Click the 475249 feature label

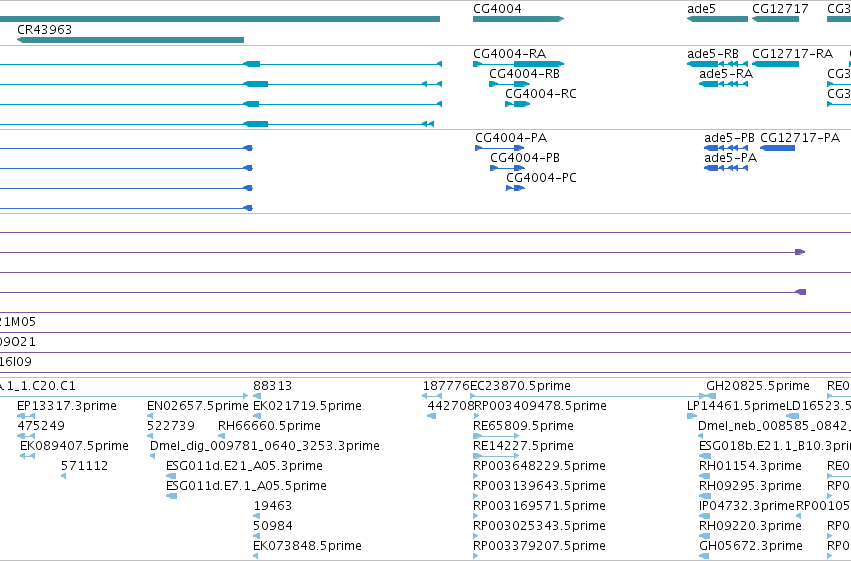(x=41, y=426)
